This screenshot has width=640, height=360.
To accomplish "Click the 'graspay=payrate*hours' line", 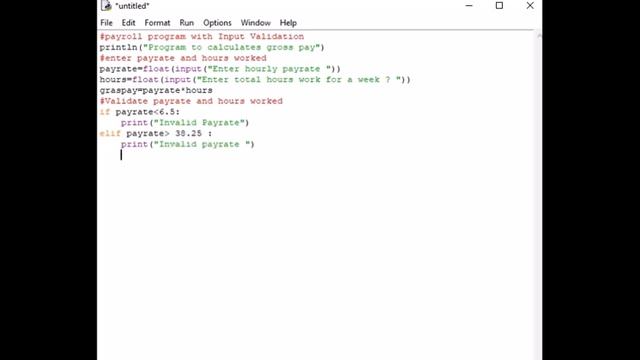I will pos(156,90).
